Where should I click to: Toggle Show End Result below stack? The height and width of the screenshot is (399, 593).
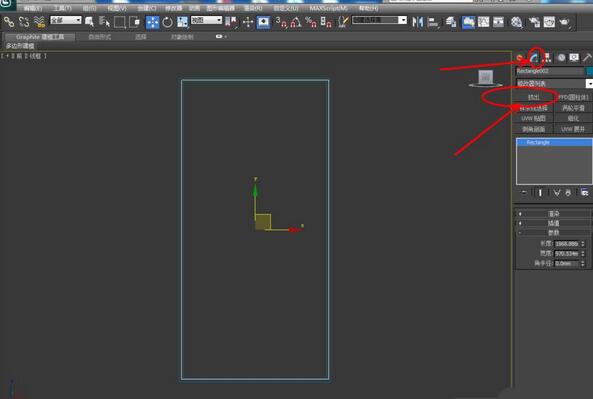point(540,193)
